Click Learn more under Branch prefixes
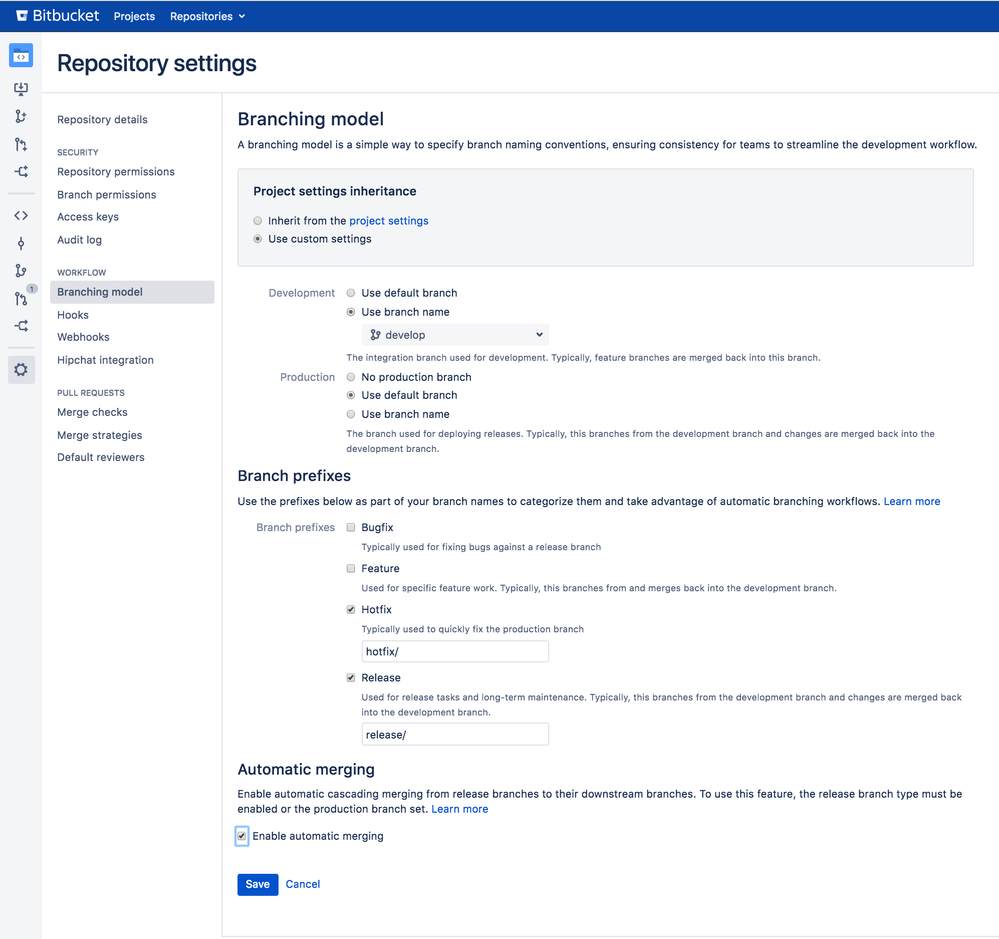Image resolution: width=999 pixels, height=939 pixels. point(912,501)
